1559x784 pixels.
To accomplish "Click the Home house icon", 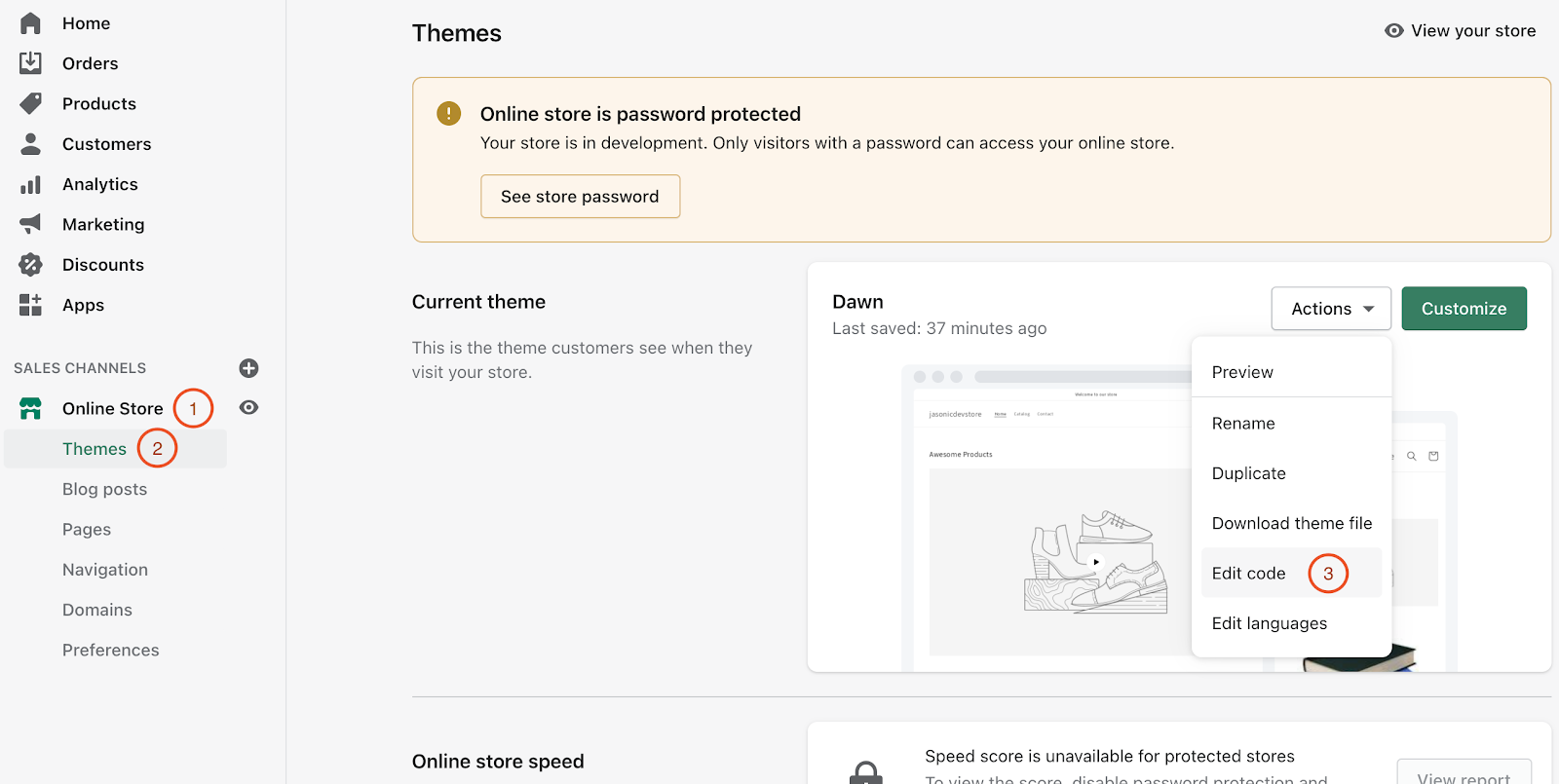I will point(30,23).
